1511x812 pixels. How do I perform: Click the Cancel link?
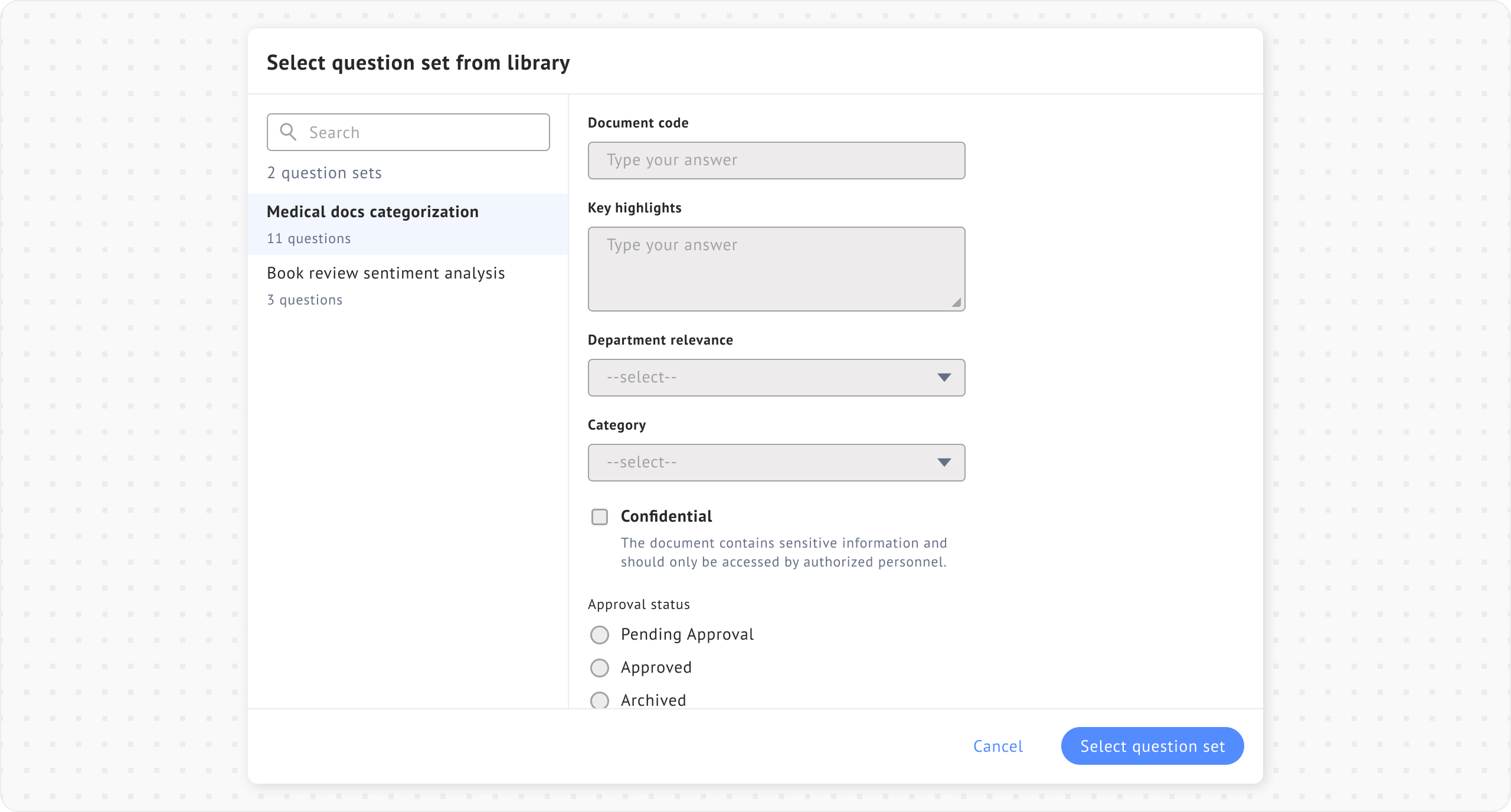click(997, 746)
